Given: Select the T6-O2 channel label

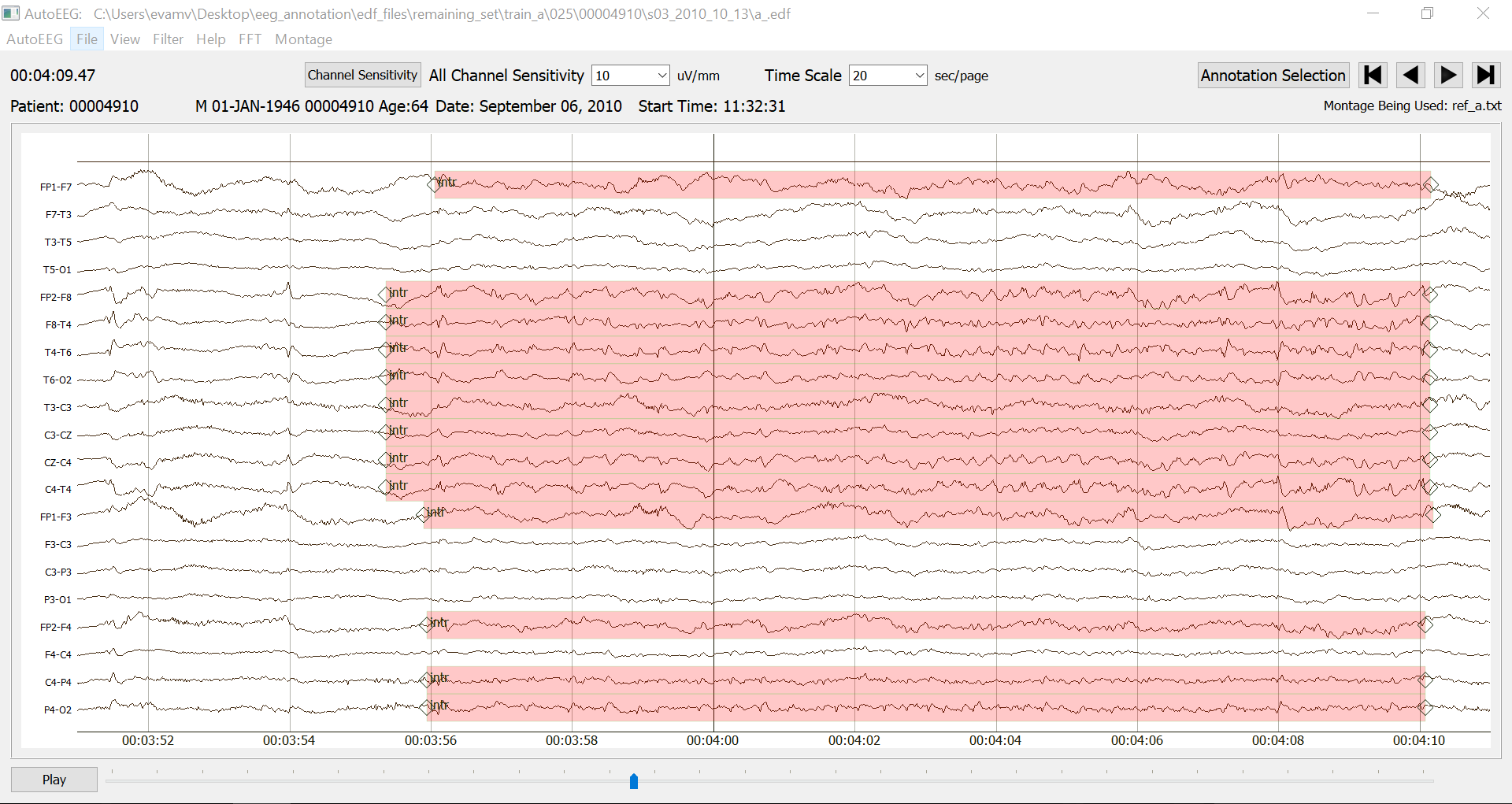Looking at the screenshot, I should (57, 380).
